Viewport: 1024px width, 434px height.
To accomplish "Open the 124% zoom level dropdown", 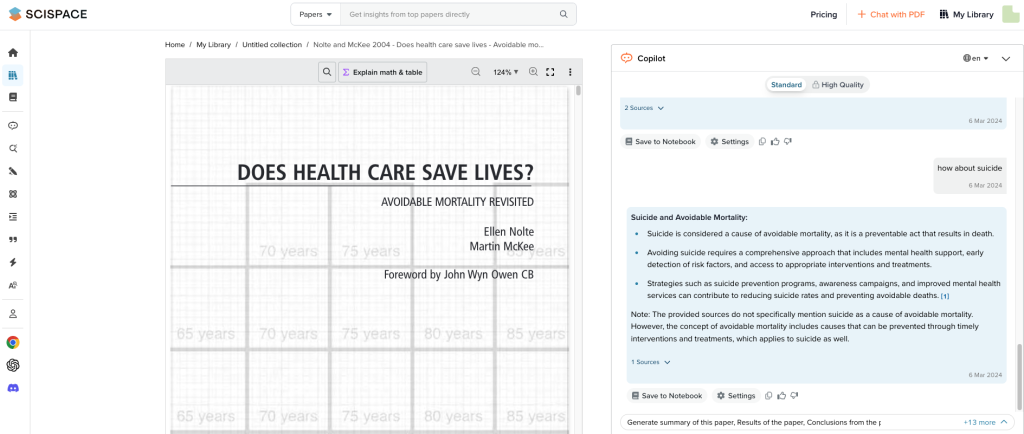I will (505, 72).
